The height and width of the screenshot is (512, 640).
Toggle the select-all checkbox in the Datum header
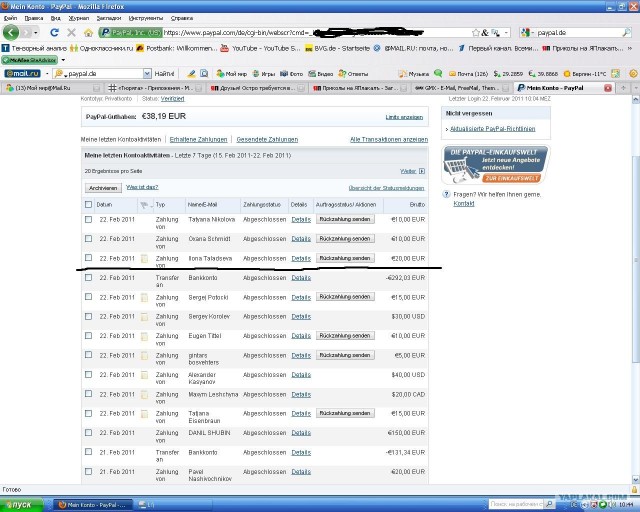[x=88, y=204]
